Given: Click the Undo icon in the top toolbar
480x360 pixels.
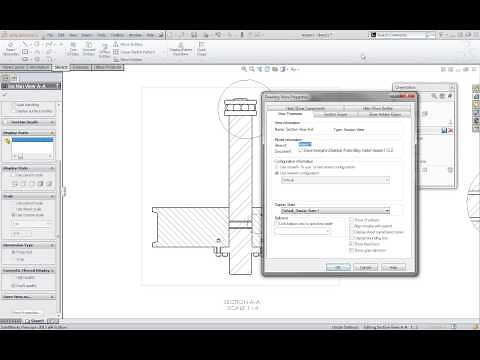Looking at the screenshot, I should [218, 35].
